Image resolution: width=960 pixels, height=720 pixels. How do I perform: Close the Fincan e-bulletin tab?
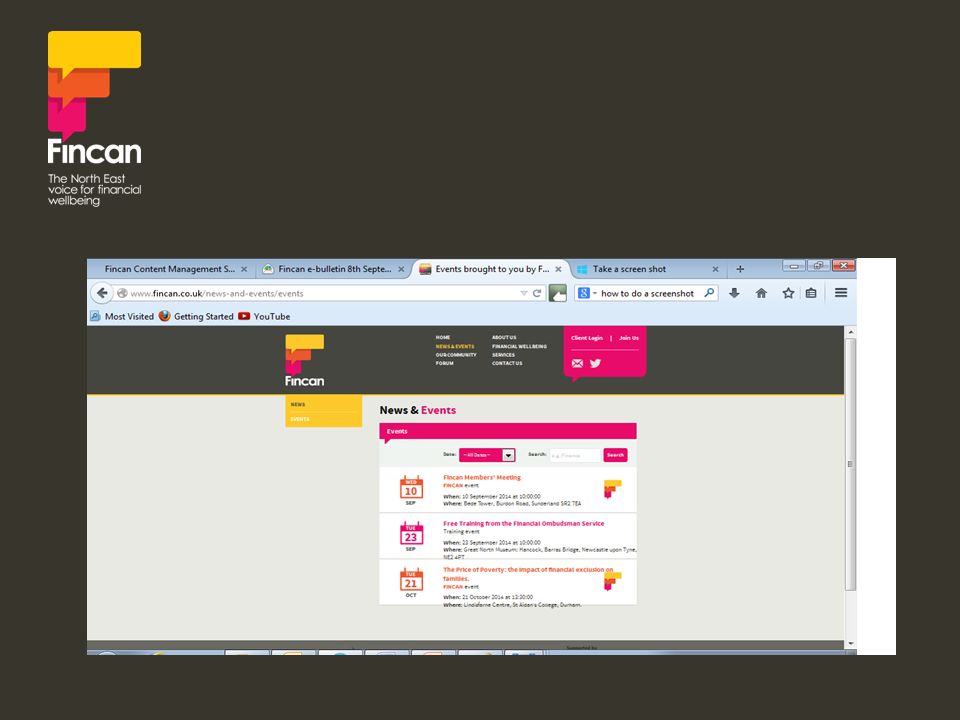(401, 269)
